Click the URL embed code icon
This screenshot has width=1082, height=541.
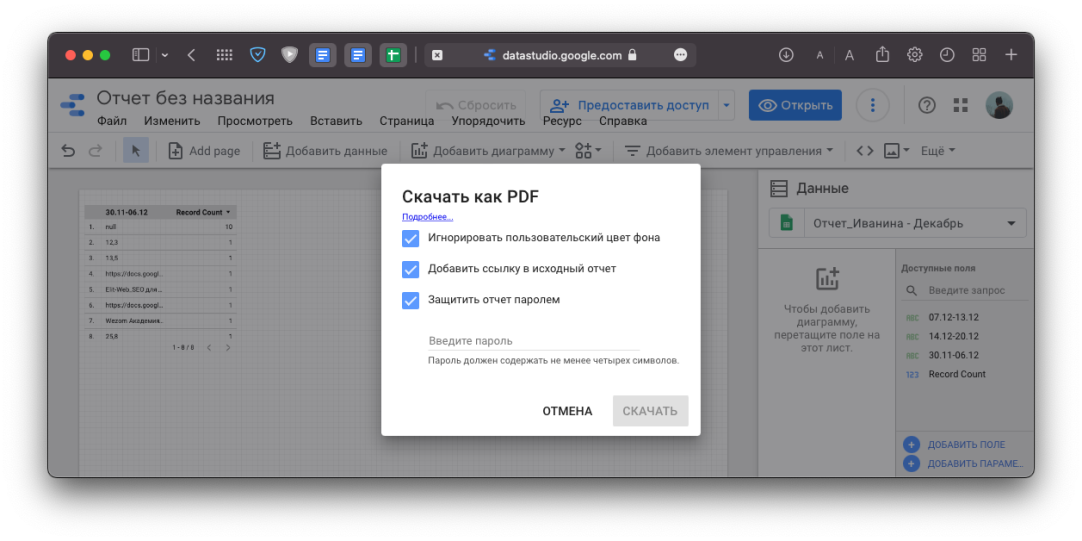coord(865,150)
